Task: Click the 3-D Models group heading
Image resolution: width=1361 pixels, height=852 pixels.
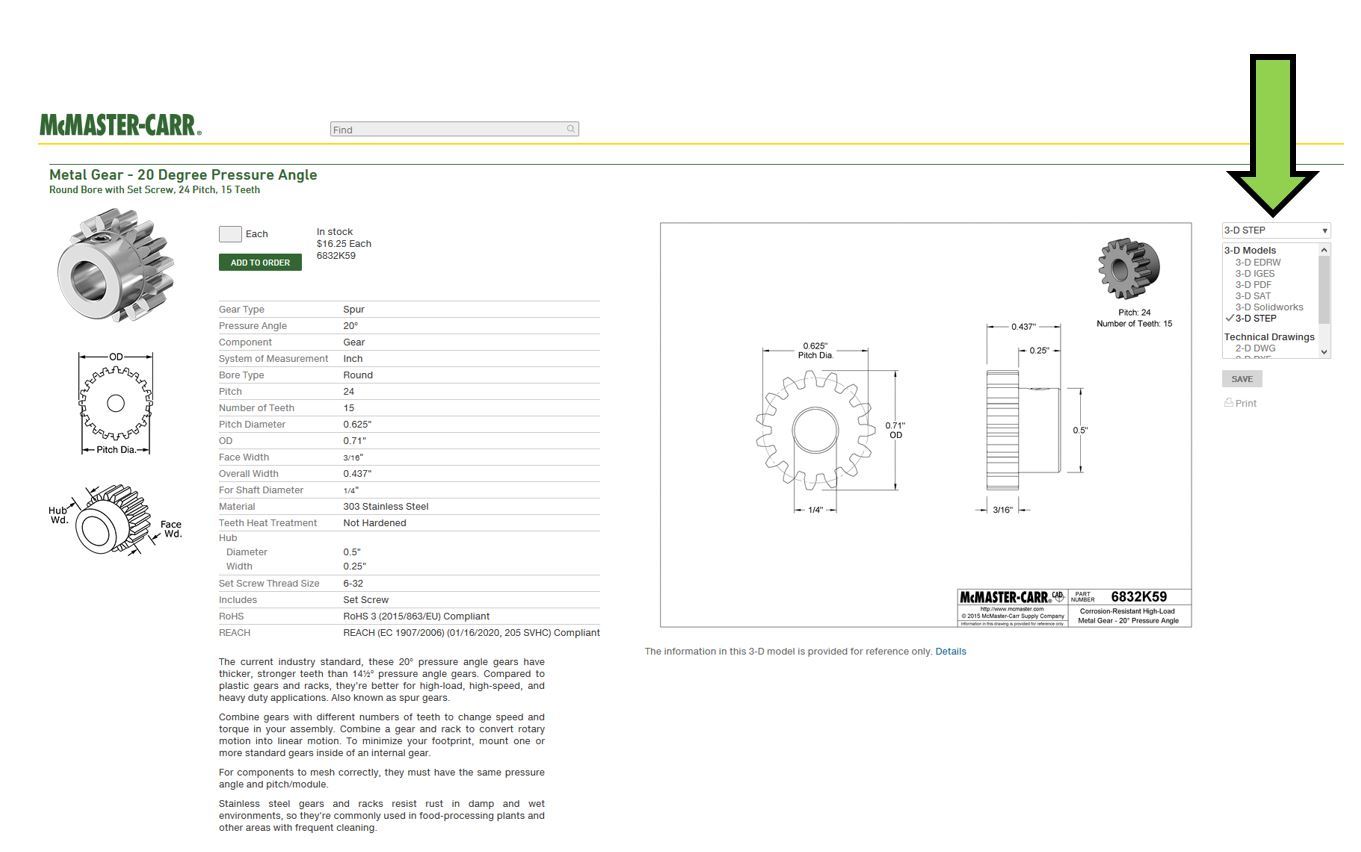Action: click(x=1250, y=250)
